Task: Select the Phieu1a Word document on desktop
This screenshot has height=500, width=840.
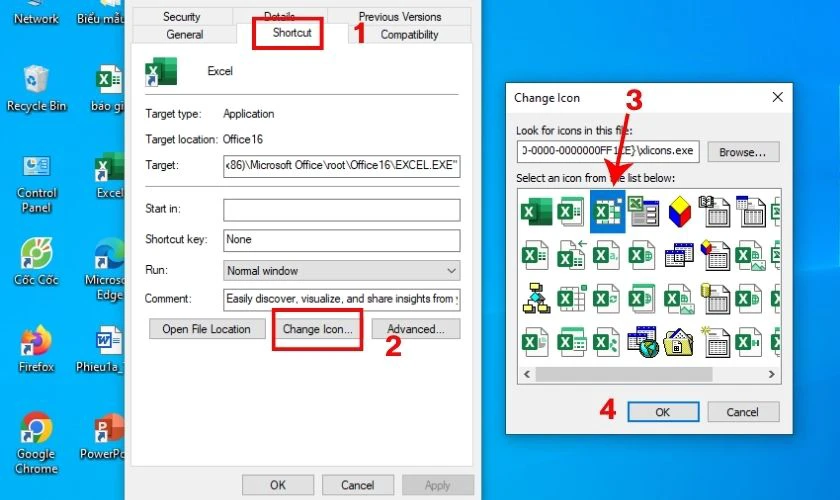Action: tap(101, 348)
